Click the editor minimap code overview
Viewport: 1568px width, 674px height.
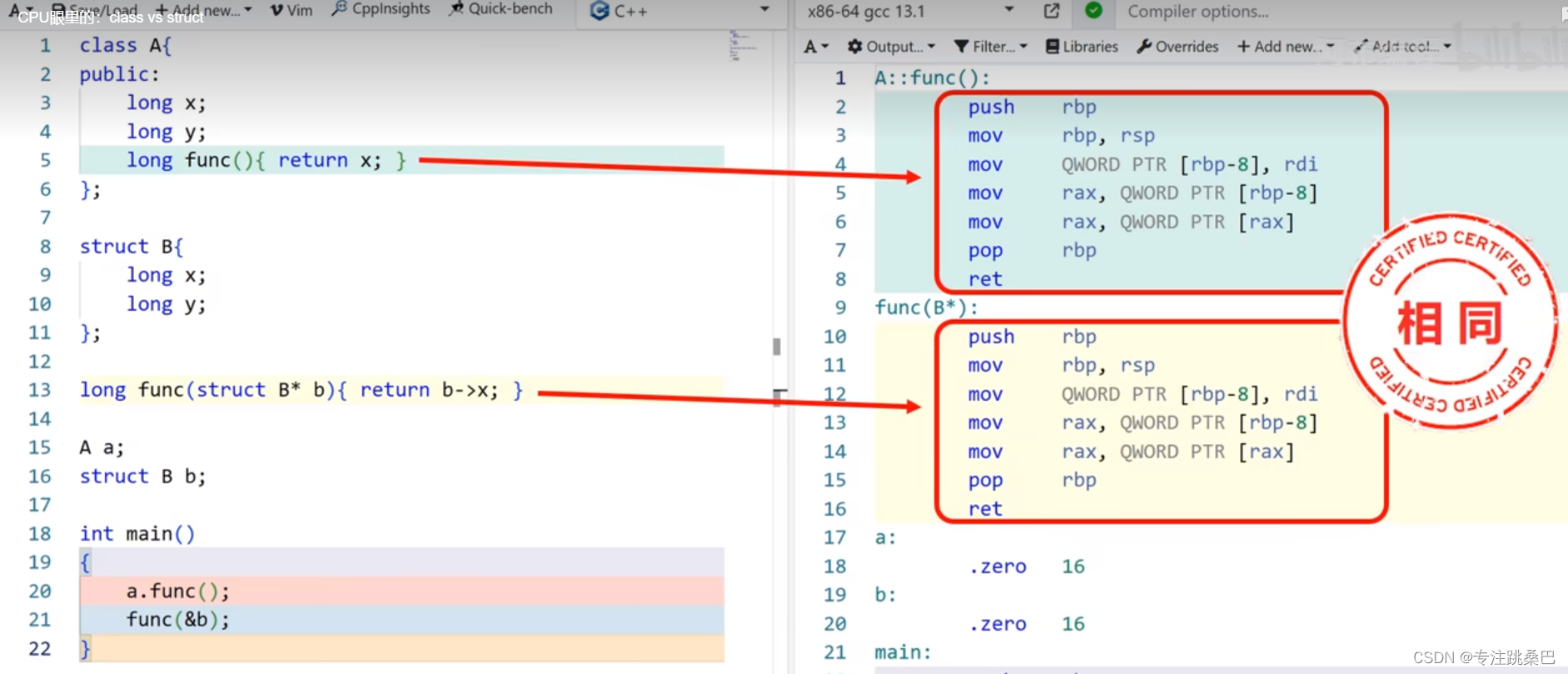(x=740, y=47)
